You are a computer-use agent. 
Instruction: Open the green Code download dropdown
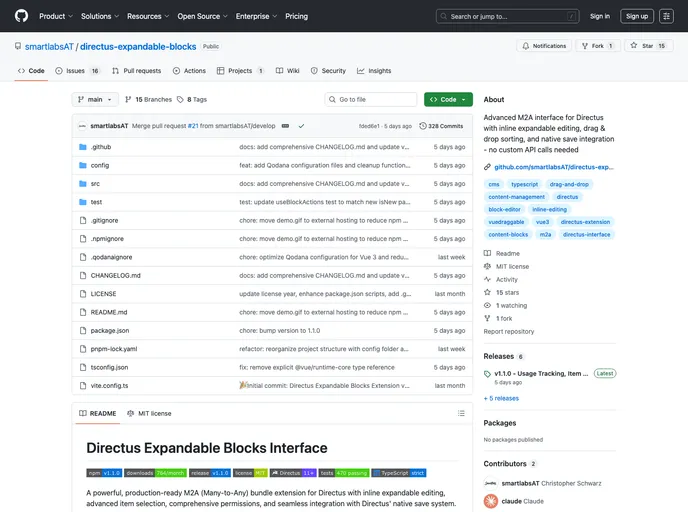pyautogui.click(x=448, y=100)
